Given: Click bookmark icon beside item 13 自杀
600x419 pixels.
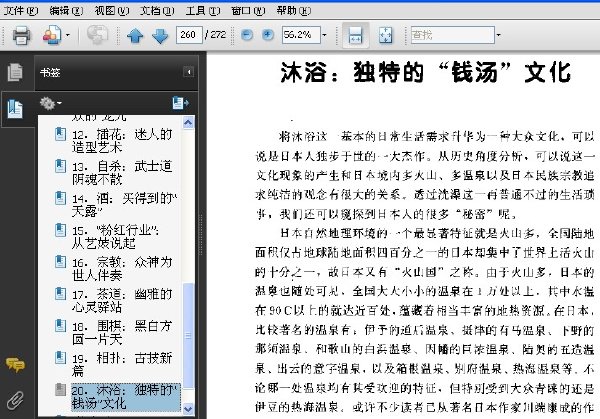Looking at the screenshot, I should coord(60,166).
